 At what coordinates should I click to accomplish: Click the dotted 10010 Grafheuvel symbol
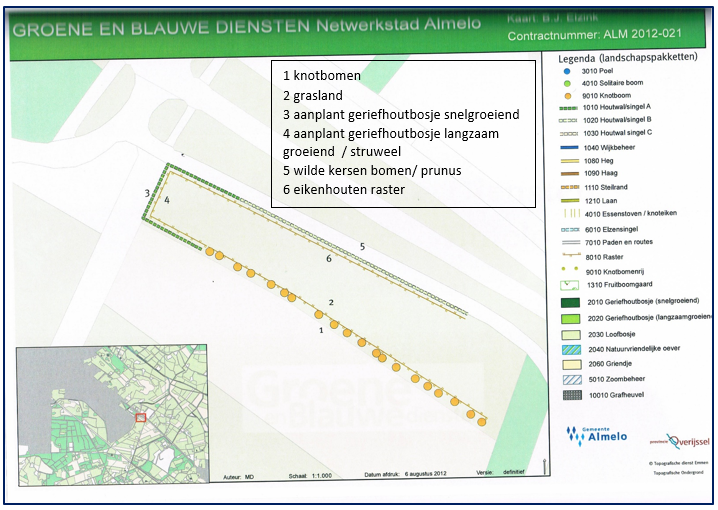(572, 395)
